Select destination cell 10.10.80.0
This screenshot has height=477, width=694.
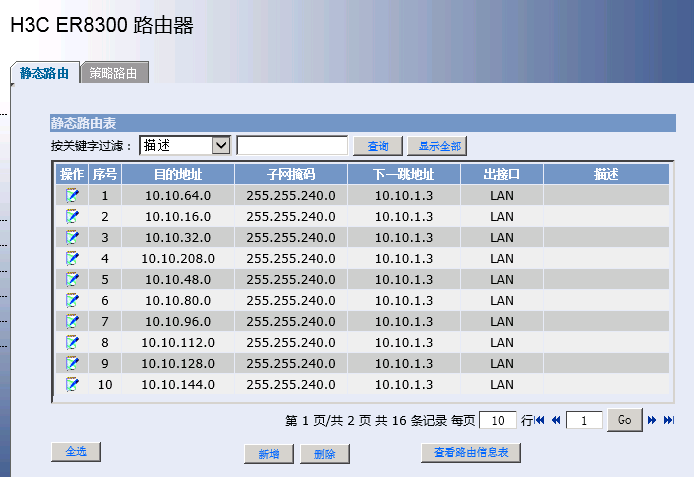[x=178, y=300]
